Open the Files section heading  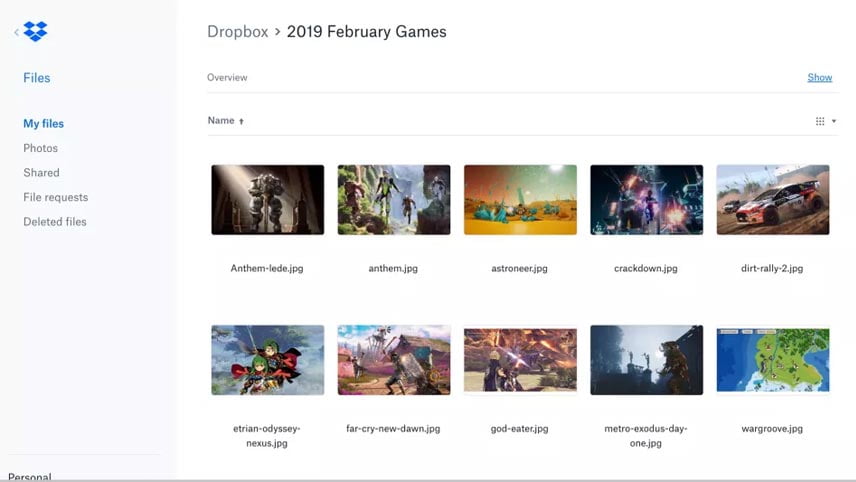point(37,78)
